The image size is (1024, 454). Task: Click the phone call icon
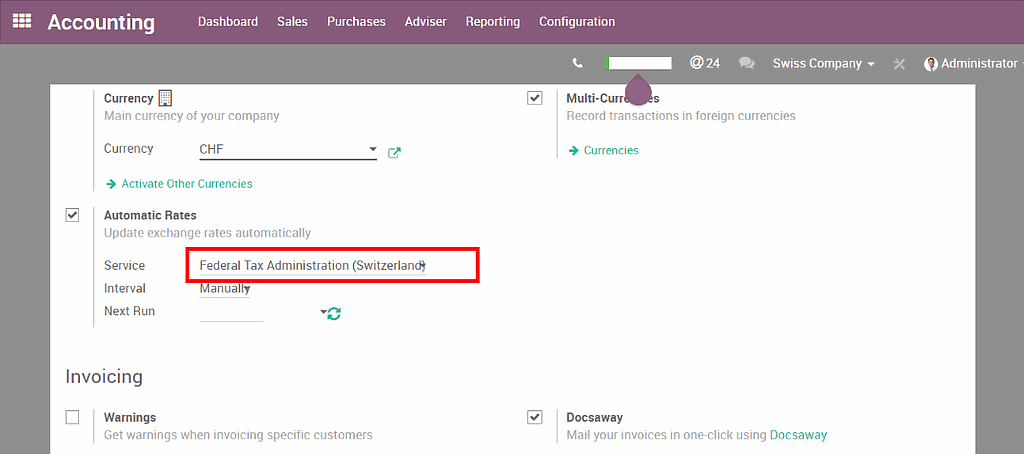tap(577, 63)
